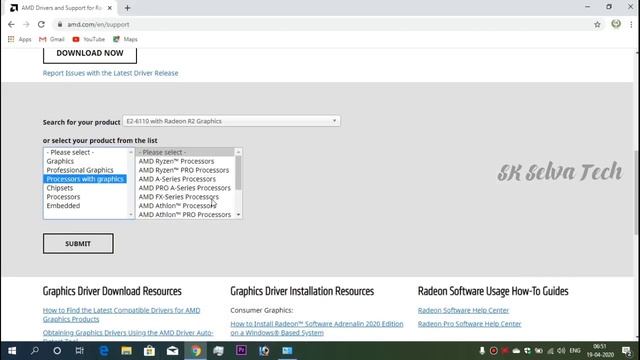This screenshot has height=360, width=640.
Task: Open Cortana from the taskbar
Action: [57, 351]
